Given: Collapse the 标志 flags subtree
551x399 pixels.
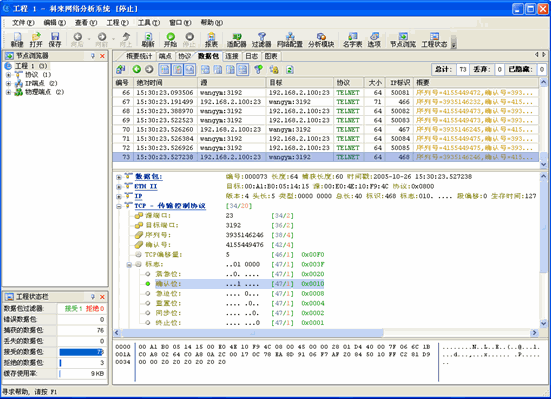Looking at the screenshot, I should (129, 265).
